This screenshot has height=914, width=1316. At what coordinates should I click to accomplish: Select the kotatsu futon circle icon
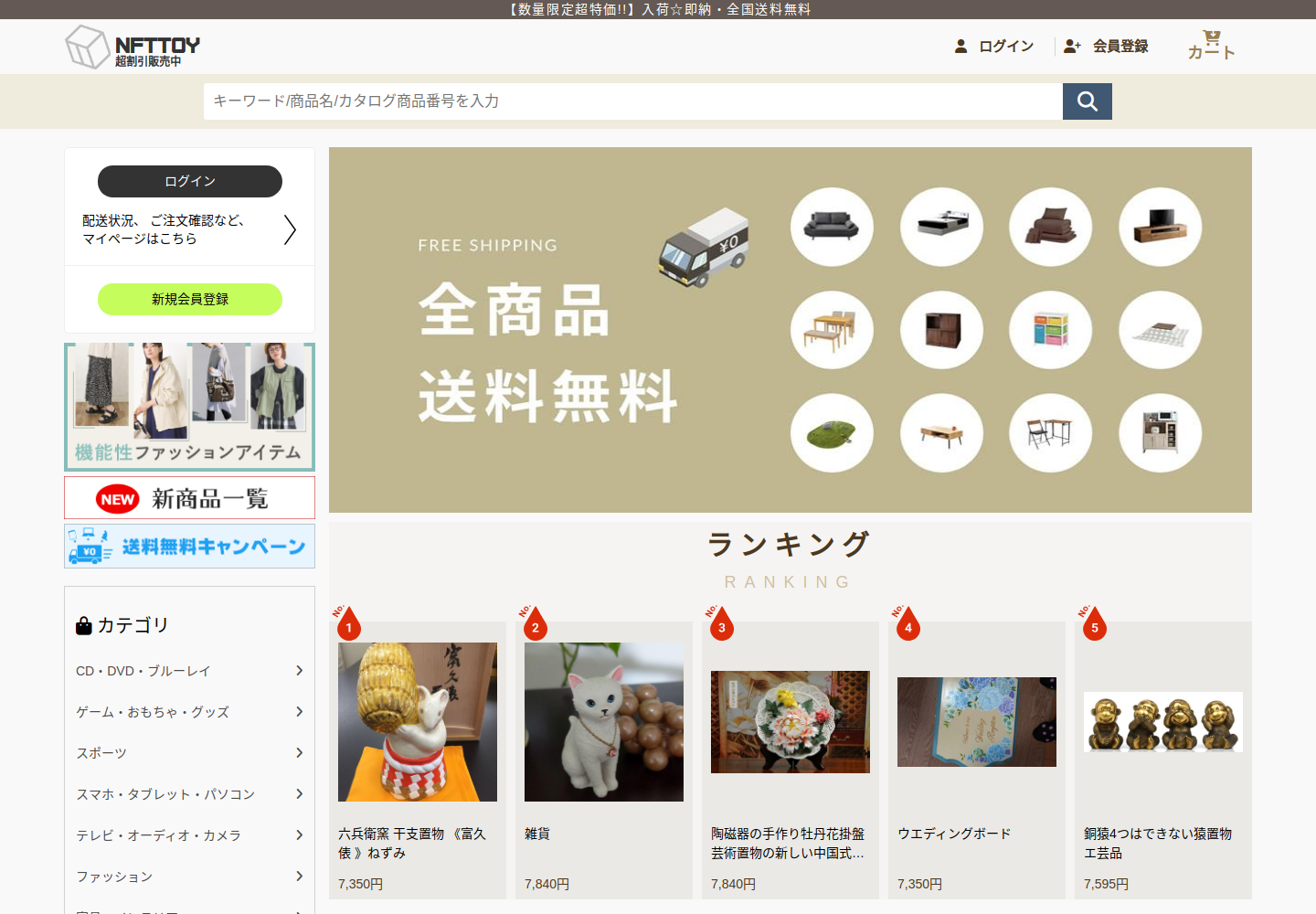coord(1160,330)
